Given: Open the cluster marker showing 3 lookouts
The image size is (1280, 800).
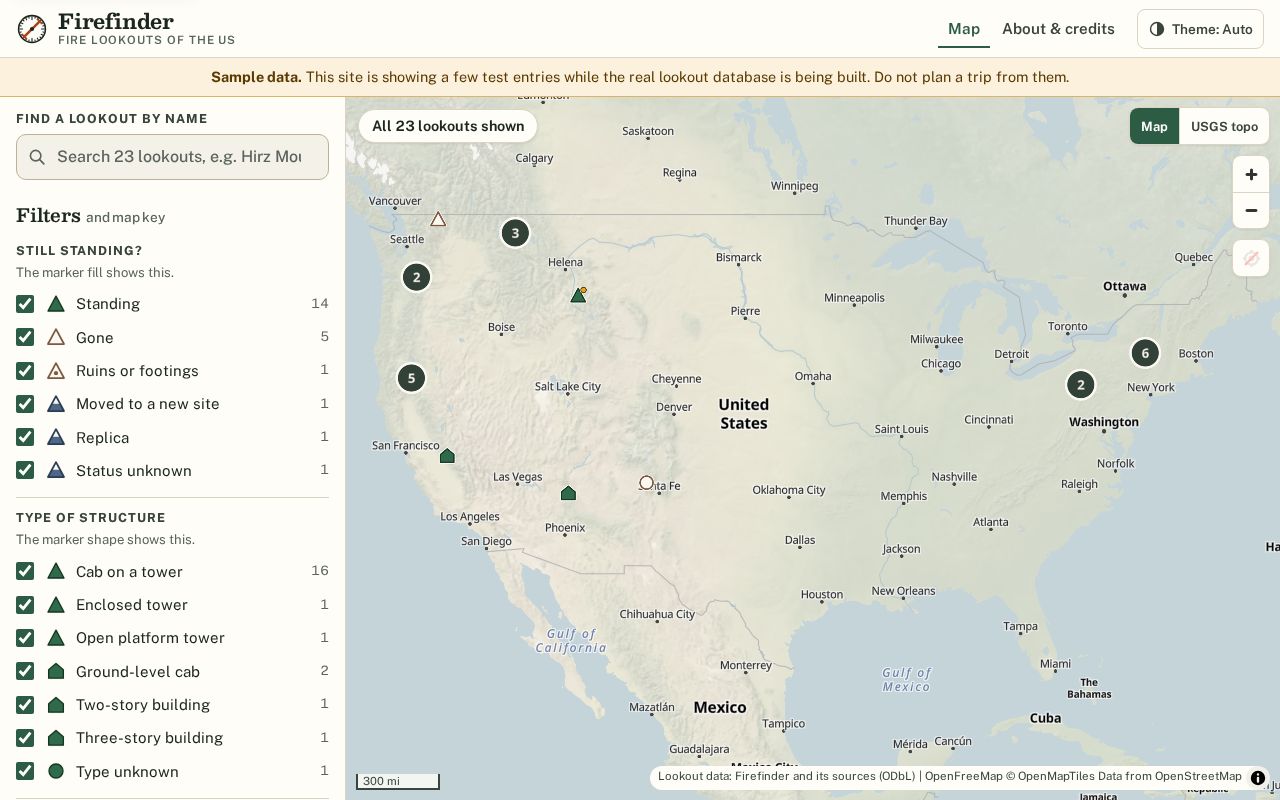Looking at the screenshot, I should (x=515, y=233).
